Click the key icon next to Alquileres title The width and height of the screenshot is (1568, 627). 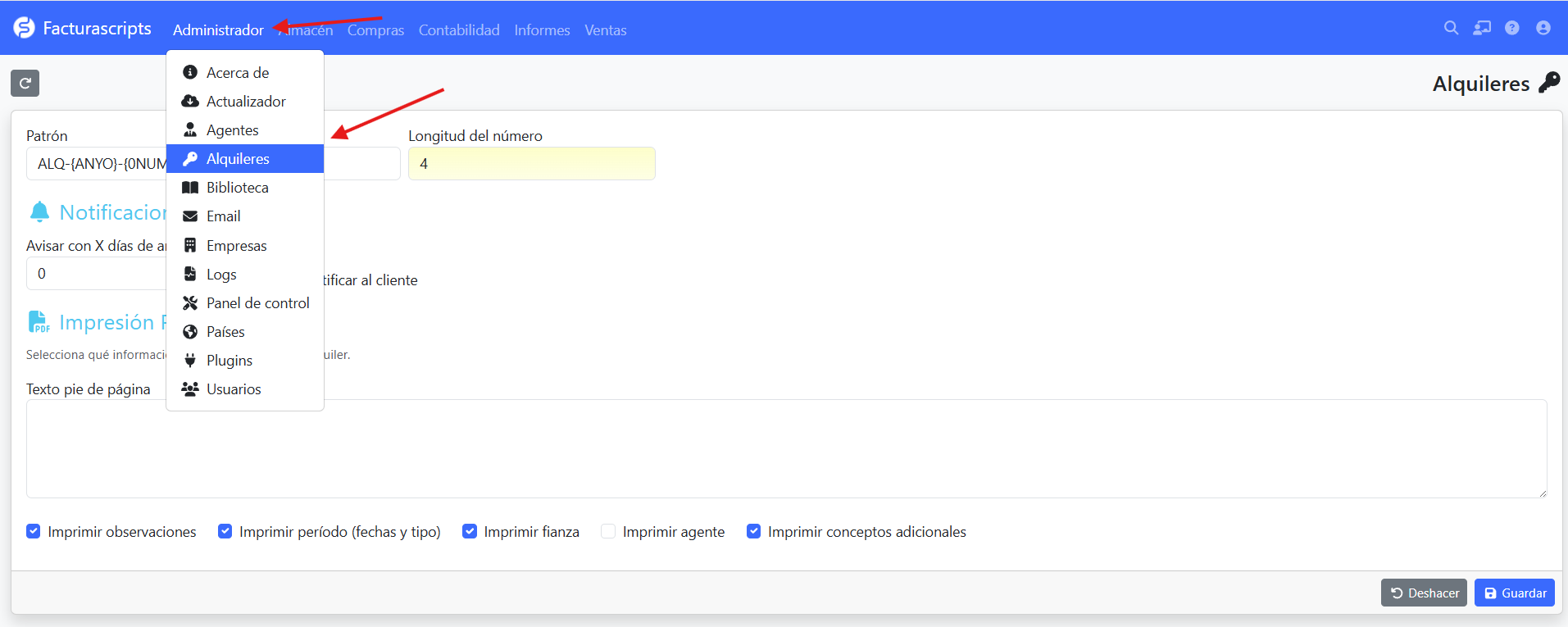[1549, 83]
